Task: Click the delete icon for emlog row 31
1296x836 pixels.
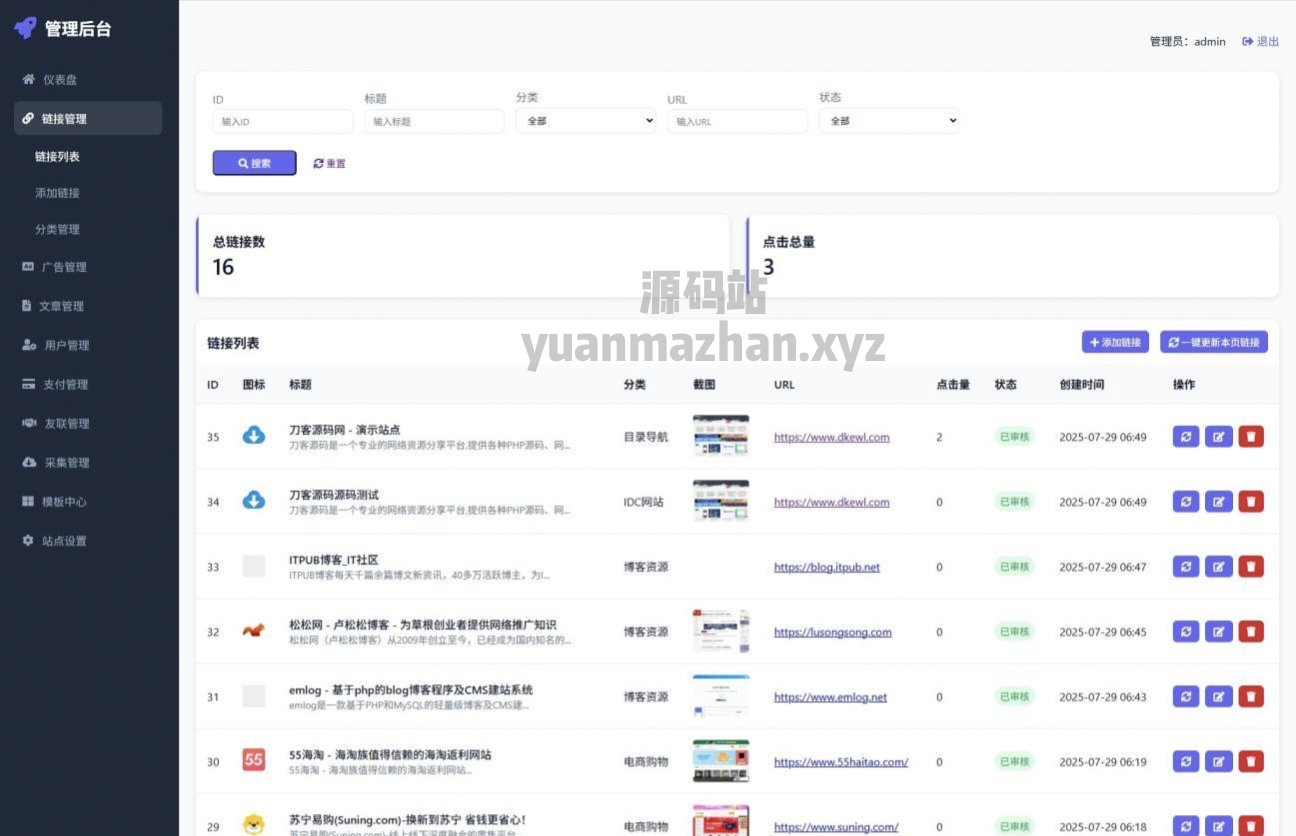Action: pos(1251,697)
